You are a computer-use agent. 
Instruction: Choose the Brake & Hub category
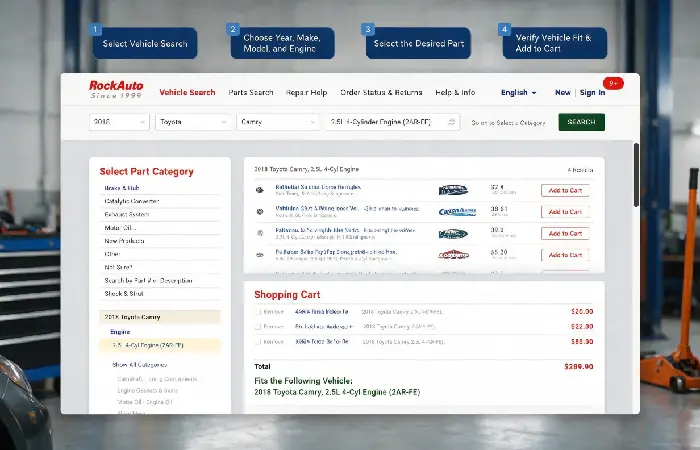click(x=121, y=188)
